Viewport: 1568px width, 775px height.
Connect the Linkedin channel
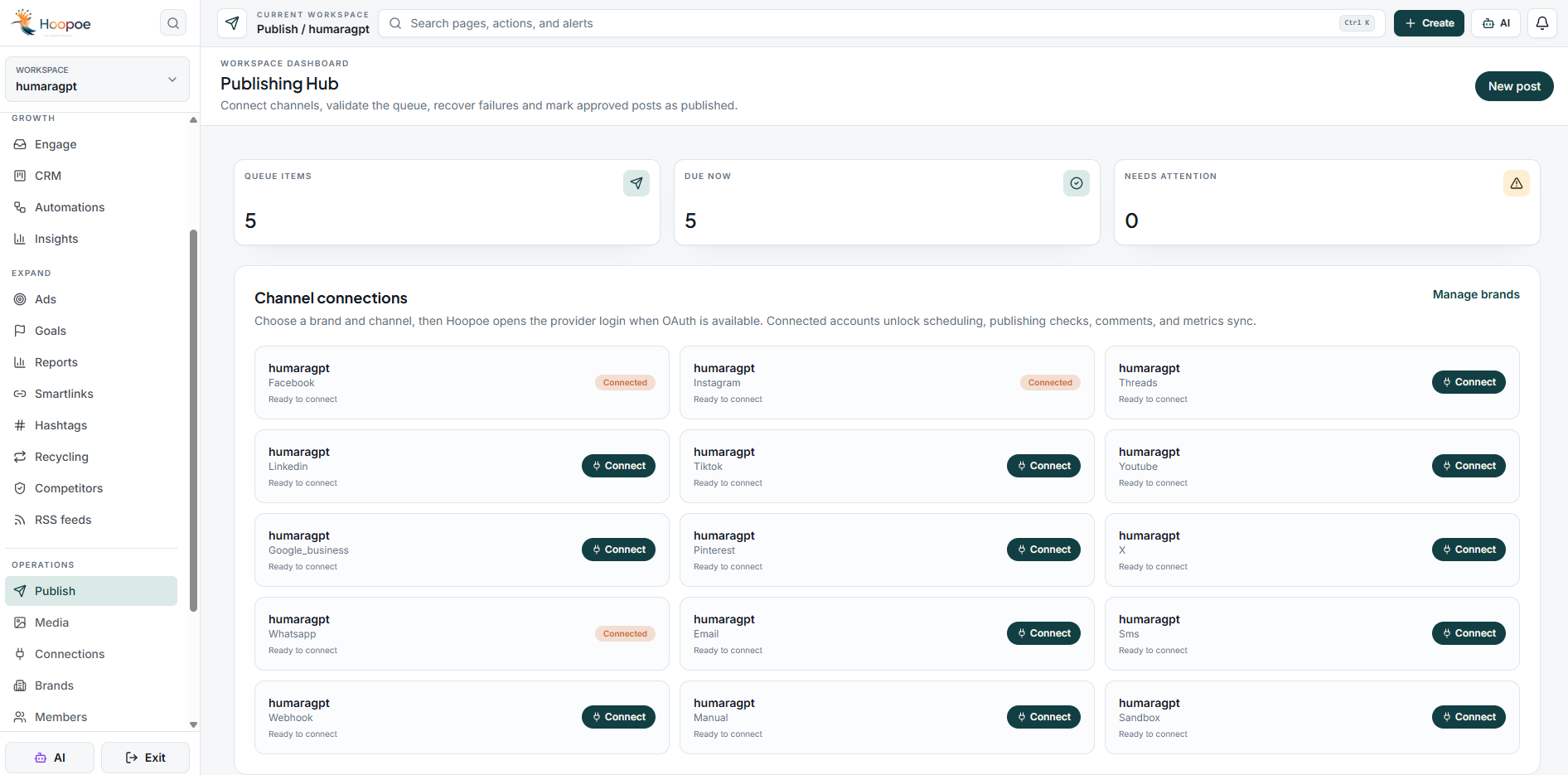[618, 466]
